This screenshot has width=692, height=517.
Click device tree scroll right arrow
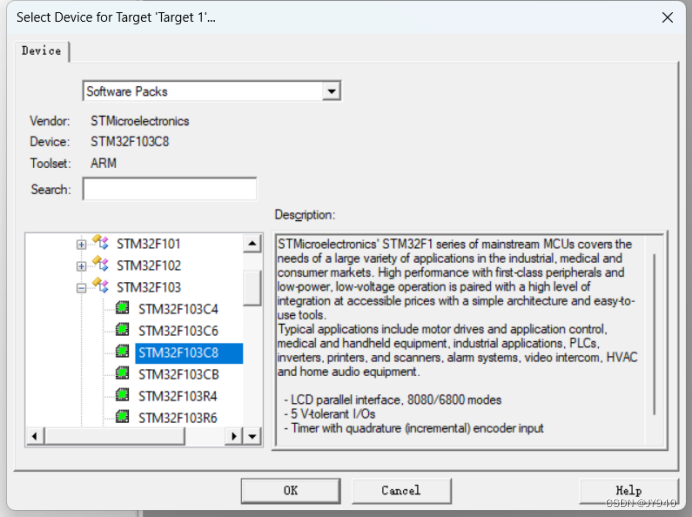[234, 437]
